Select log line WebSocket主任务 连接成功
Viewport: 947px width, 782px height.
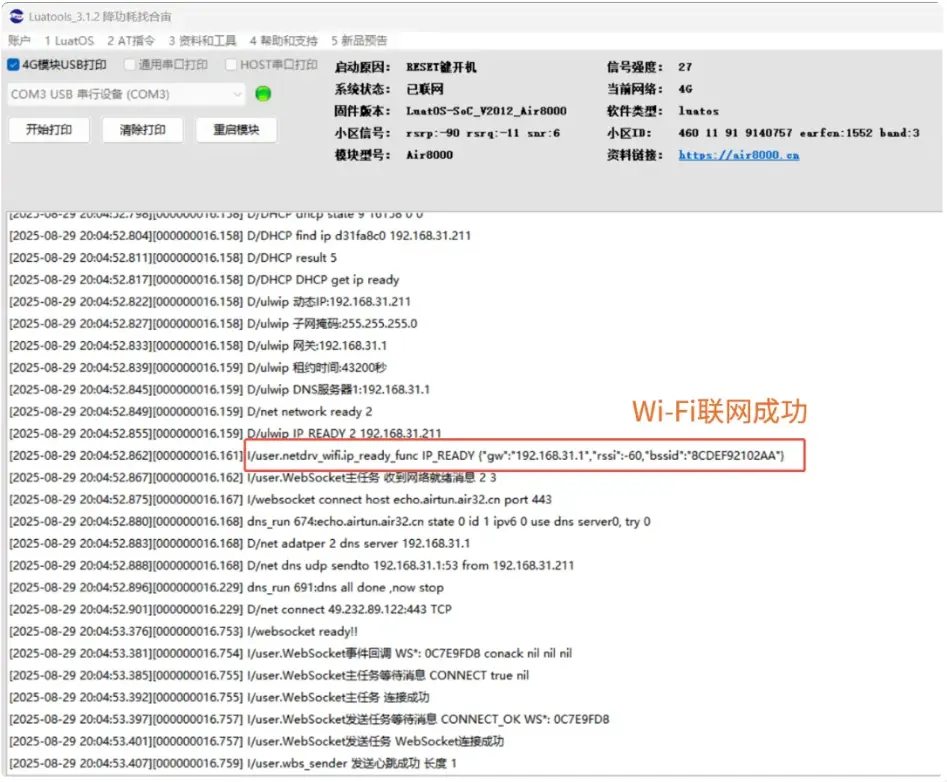click(x=219, y=697)
